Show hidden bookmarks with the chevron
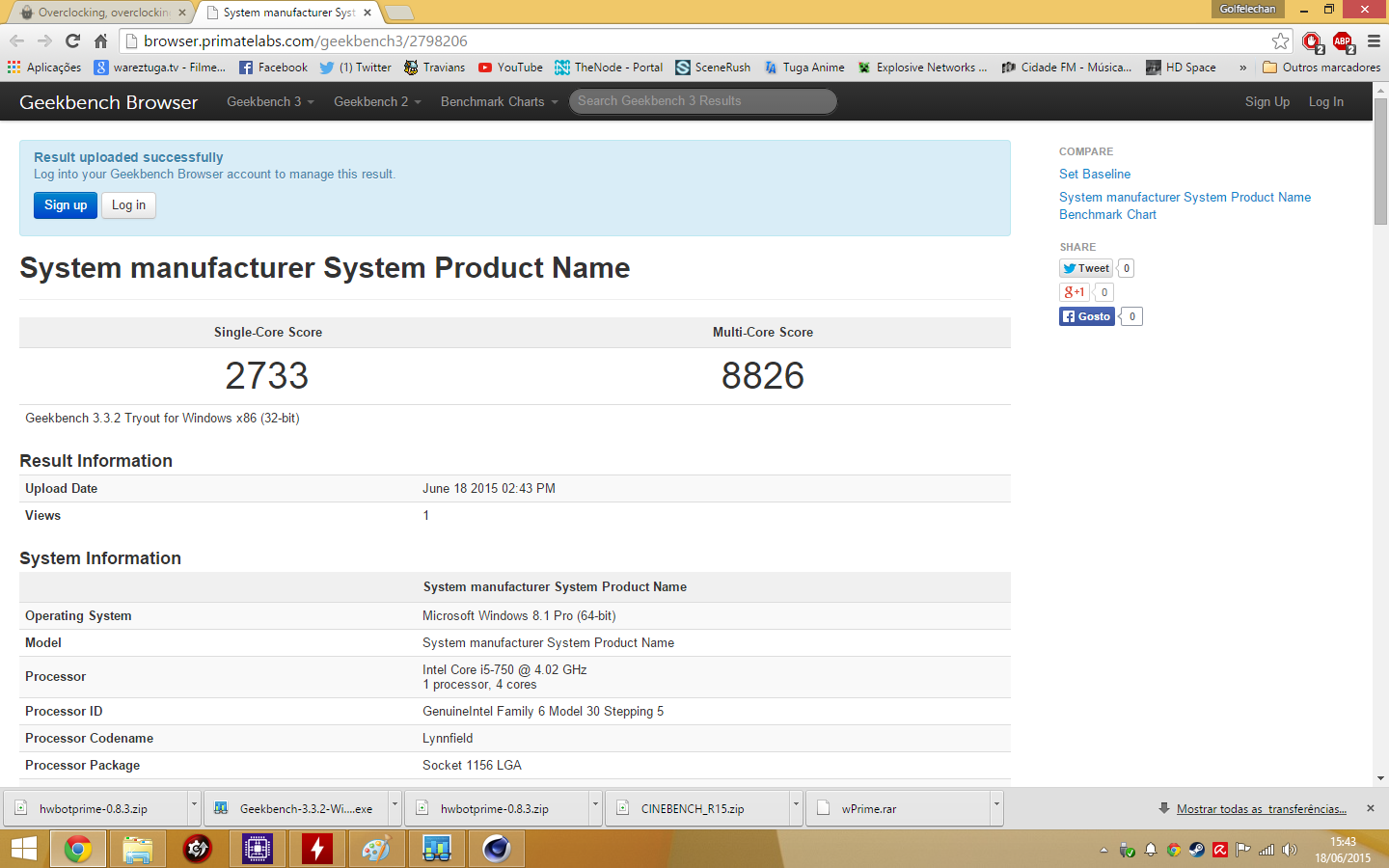 click(x=1242, y=68)
